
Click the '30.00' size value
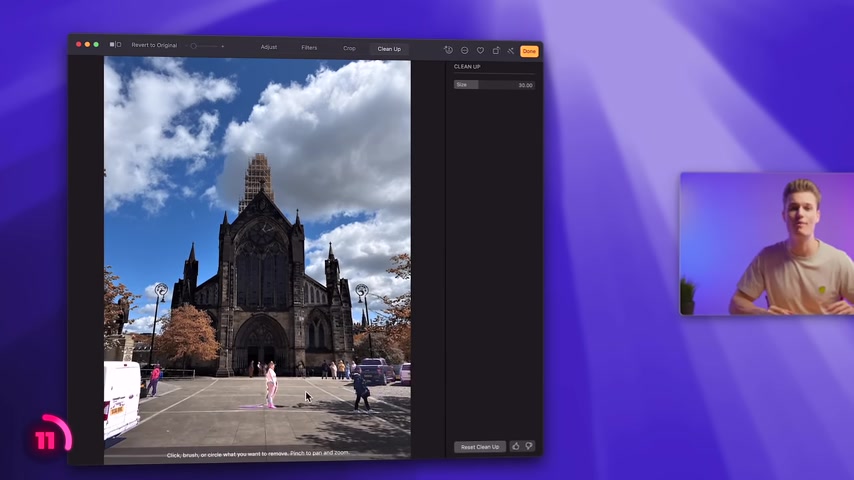click(525, 86)
